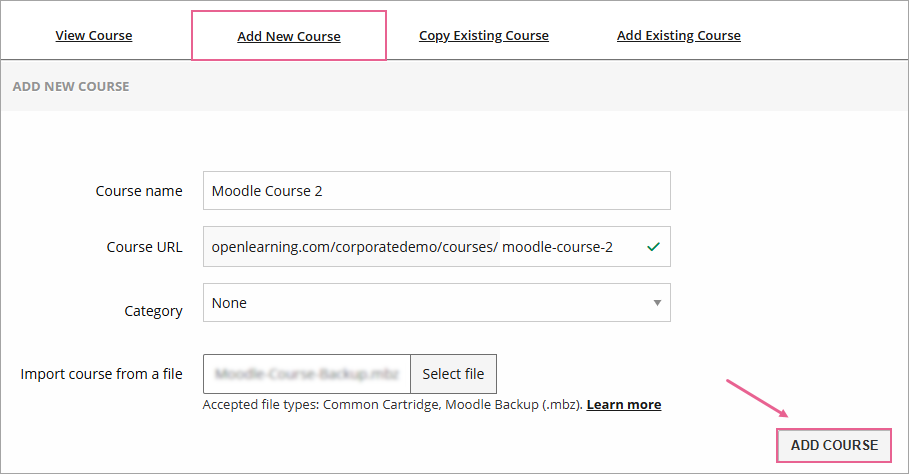Click the Import course from a file label
Screen dimensions: 909x474
pyautogui.click(x=102, y=374)
